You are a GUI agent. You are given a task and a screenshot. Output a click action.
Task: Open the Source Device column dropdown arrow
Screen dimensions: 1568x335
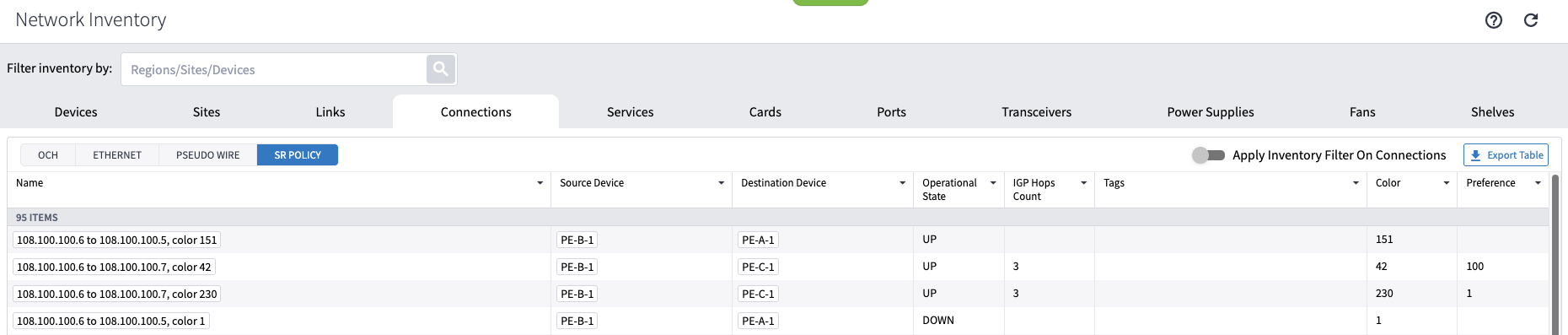coord(721,183)
